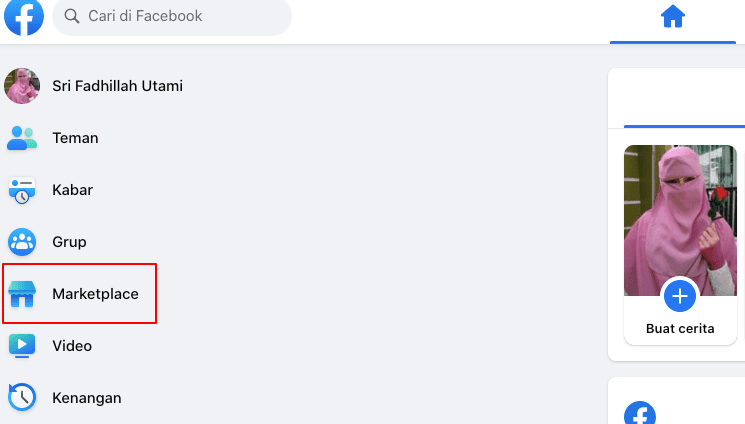The image size is (745, 424).
Task: Click the Facebook logo icon
Action: click(x=24, y=17)
